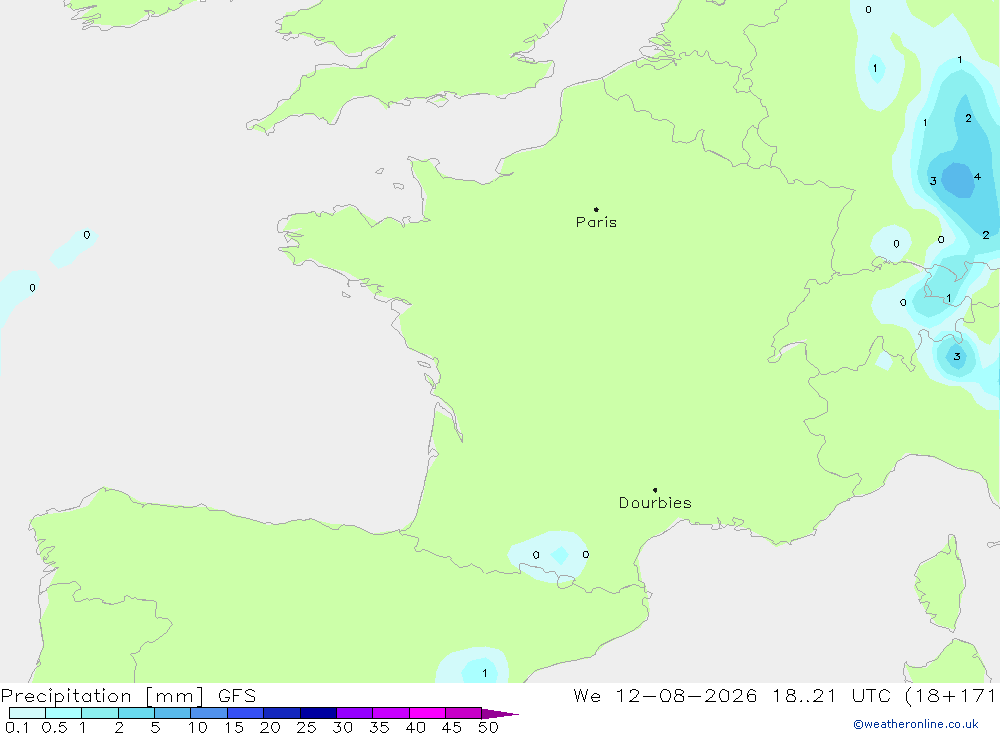
Task: Click the Dourbies location label
Action: (x=655, y=503)
